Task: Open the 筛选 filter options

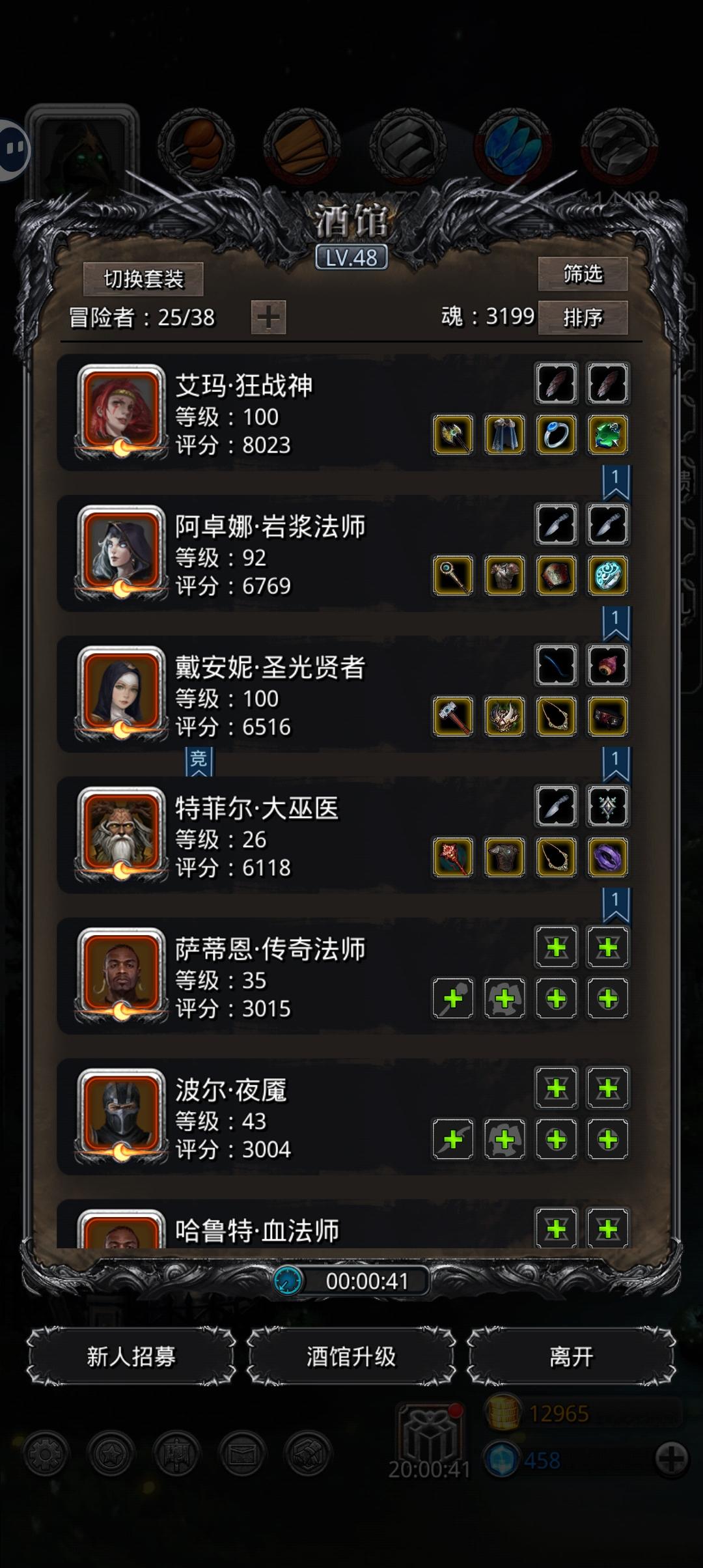Action: 583,274
